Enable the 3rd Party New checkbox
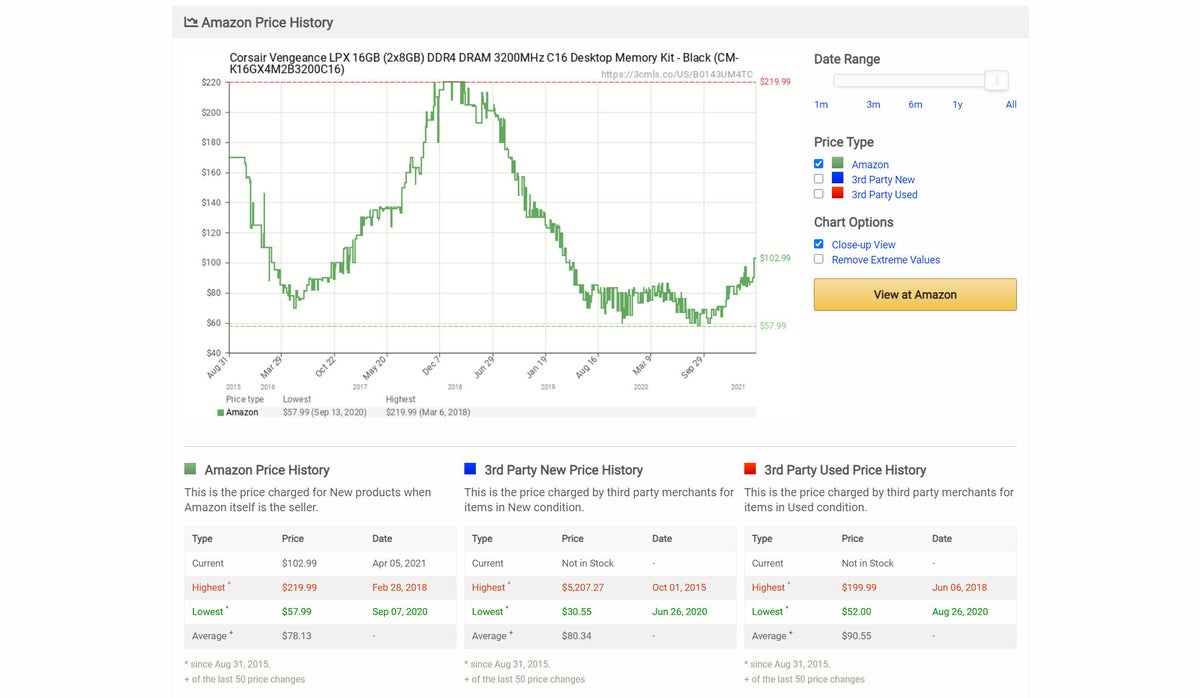The height and width of the screenshot is (698, 1200). [819, 179]
